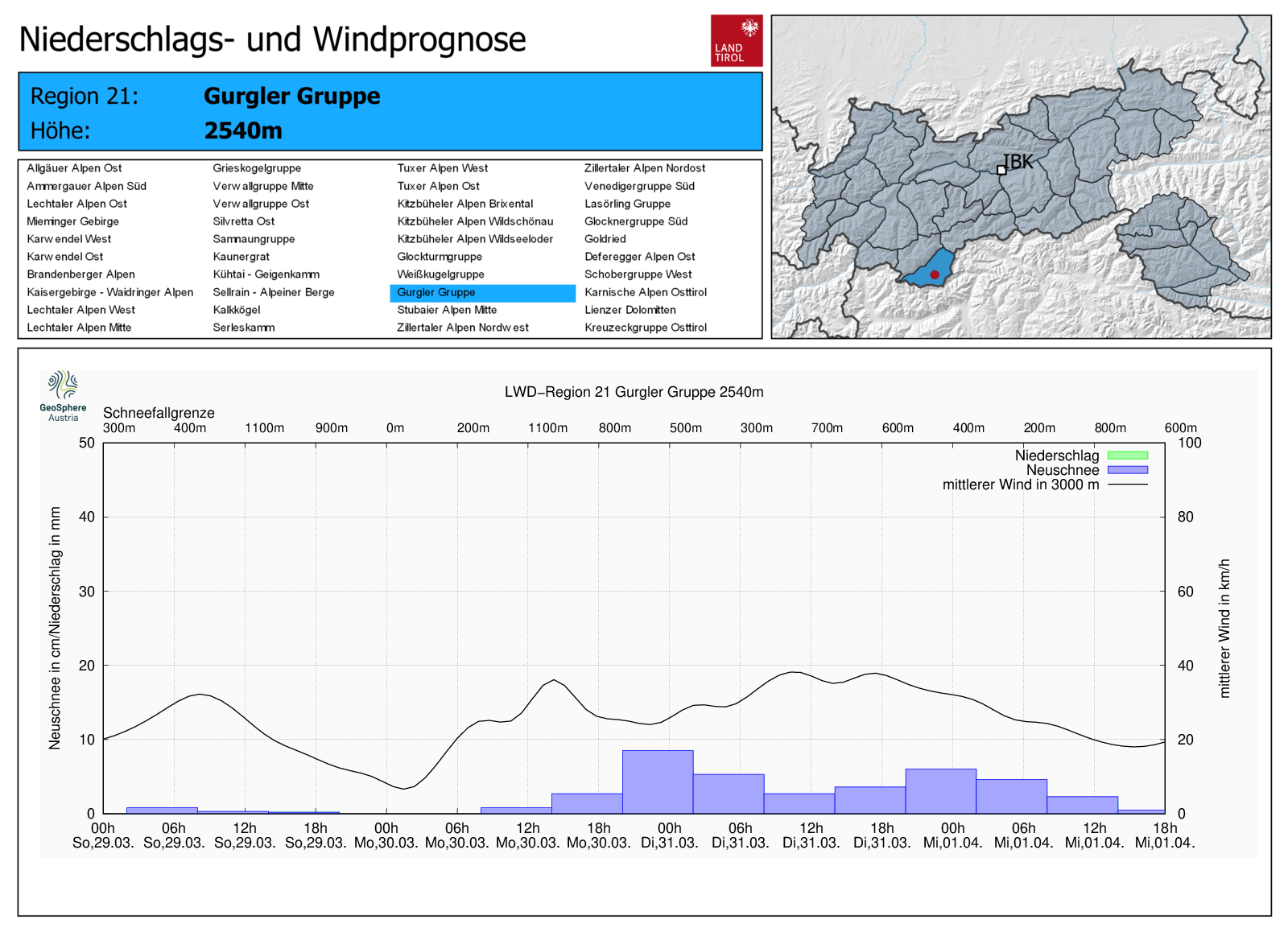Screen dimensions: 1288x928
Task: Go to Weißkugelgruppe forecast
Action: tap(440, 274)
